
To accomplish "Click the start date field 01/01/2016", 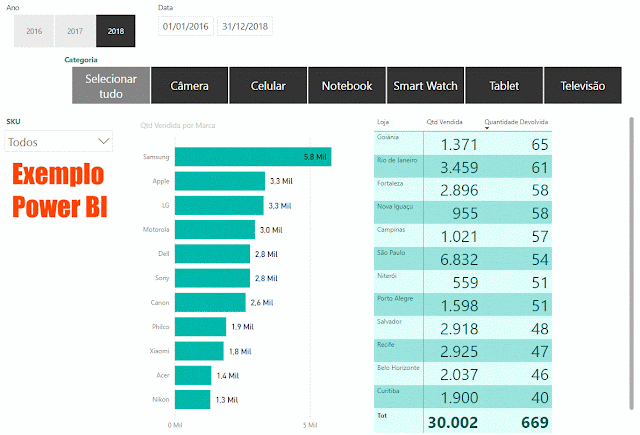I will [186, 27].
